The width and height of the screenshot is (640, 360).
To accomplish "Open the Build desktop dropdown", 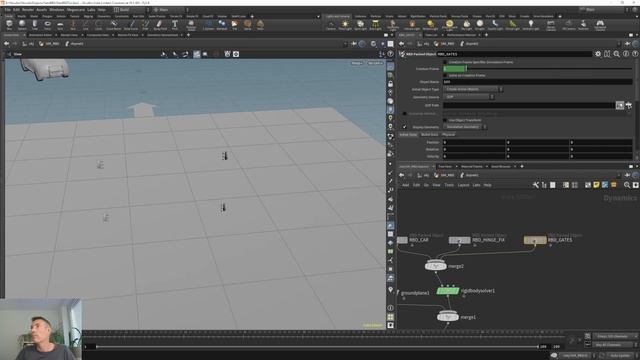I will pyautogui.click(x=130, y=10).
